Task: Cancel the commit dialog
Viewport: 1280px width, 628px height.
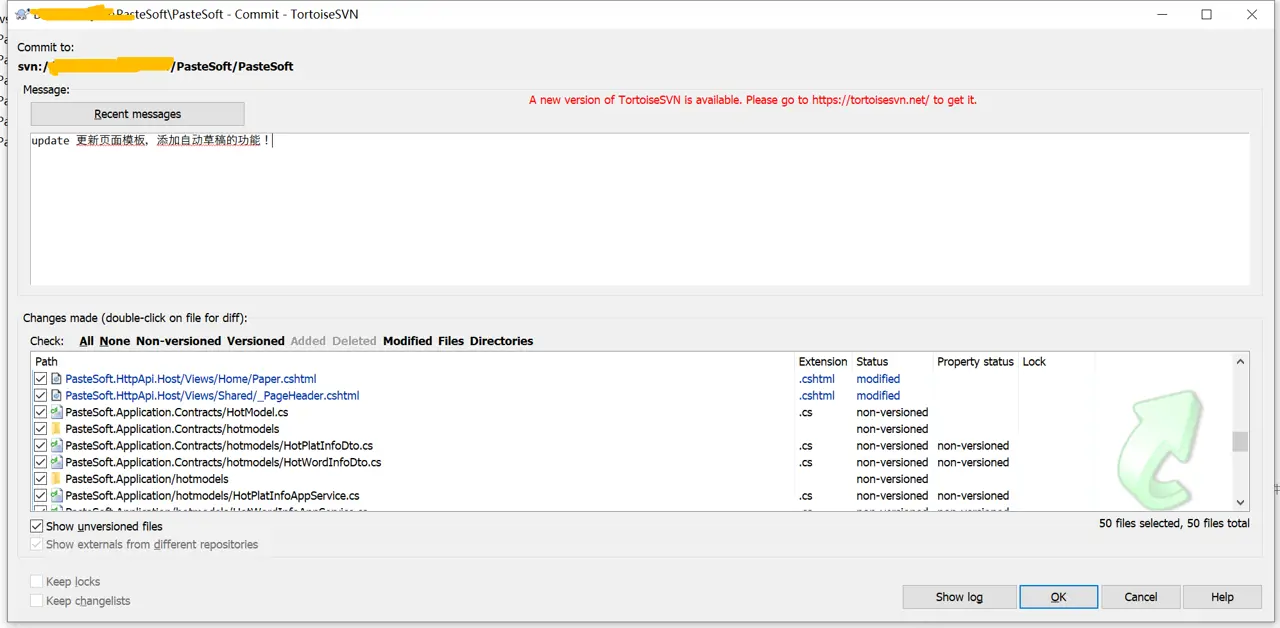Action: point(1140,597)
